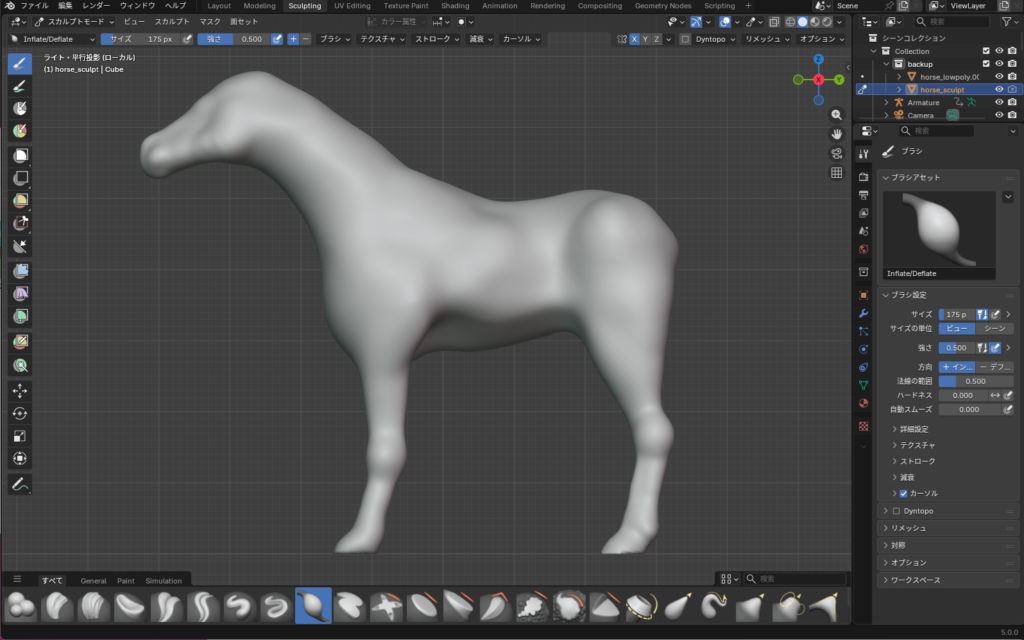Select the Annotate tool in left toolbar
This screenshot has height=640, width=1024.
[x=19, y=484]
